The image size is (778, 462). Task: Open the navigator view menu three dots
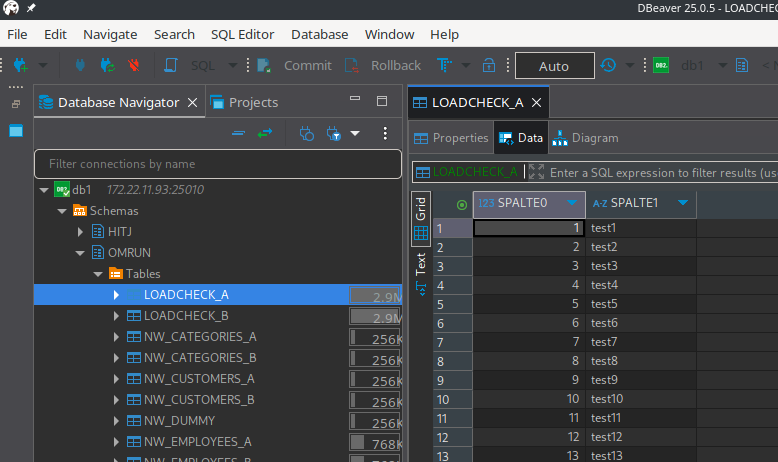point(385,133)
